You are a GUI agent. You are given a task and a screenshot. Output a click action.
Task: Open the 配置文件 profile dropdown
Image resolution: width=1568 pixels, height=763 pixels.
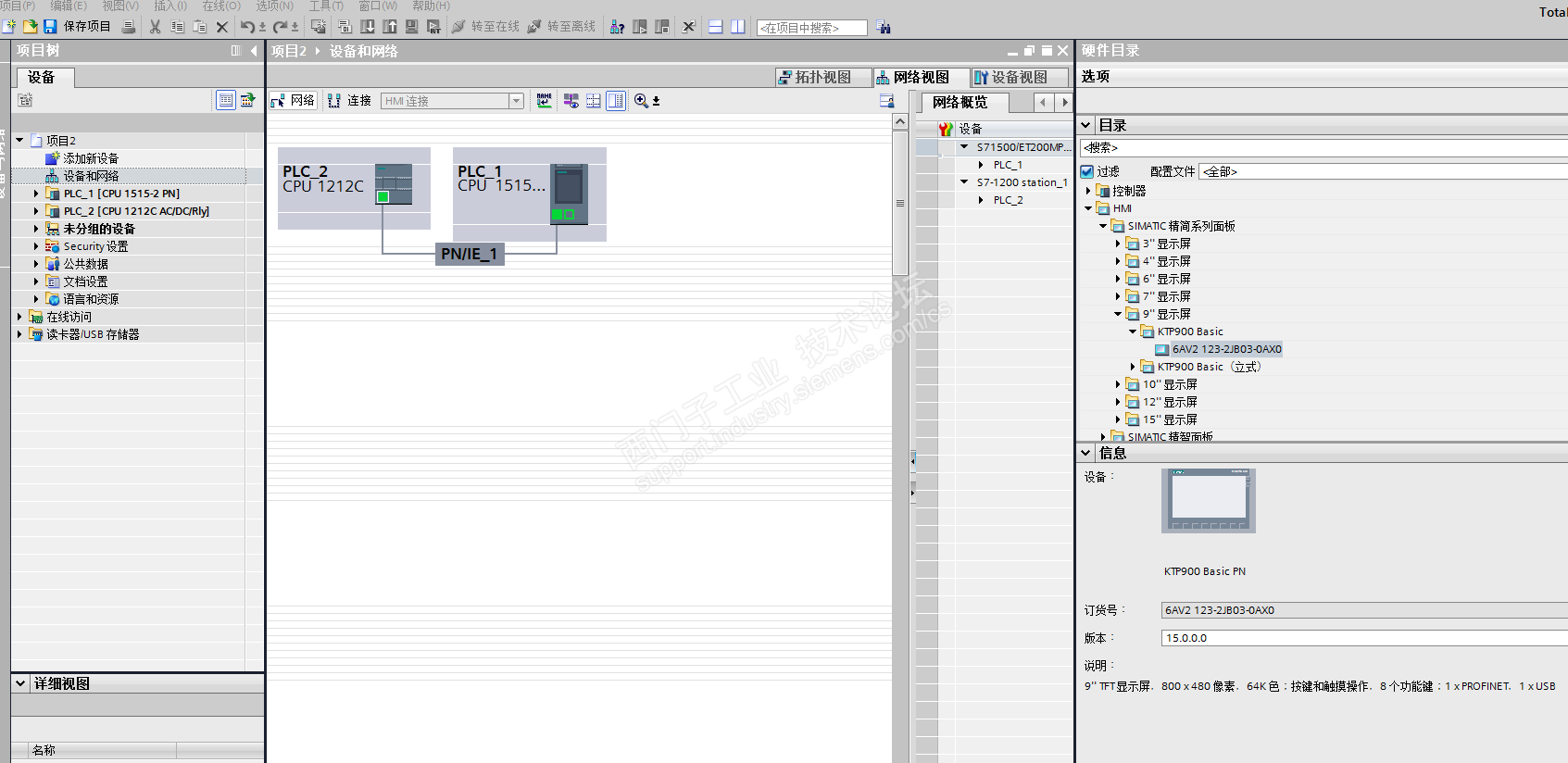1383,171
